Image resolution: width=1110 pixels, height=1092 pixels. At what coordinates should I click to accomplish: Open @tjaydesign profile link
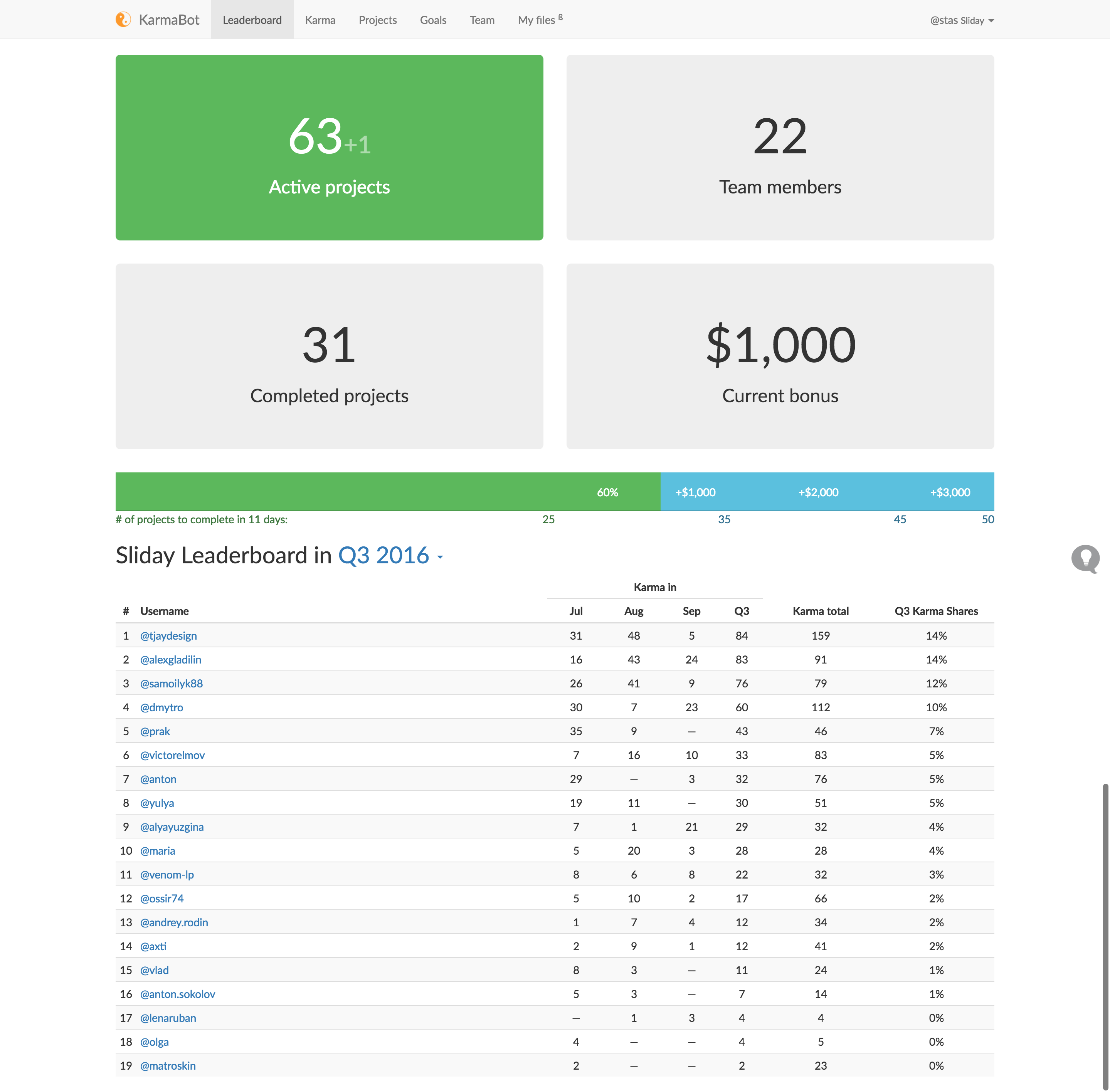169,635
